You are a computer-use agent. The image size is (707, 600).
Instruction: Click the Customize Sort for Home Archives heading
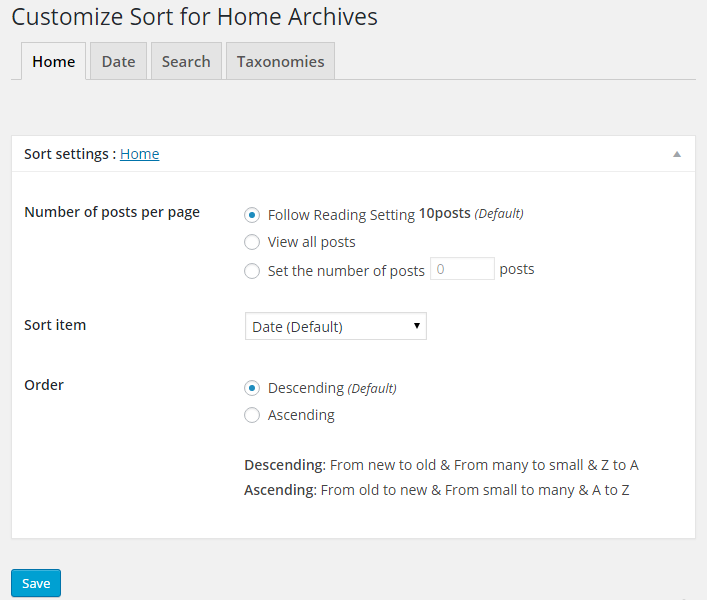point(194,17)
